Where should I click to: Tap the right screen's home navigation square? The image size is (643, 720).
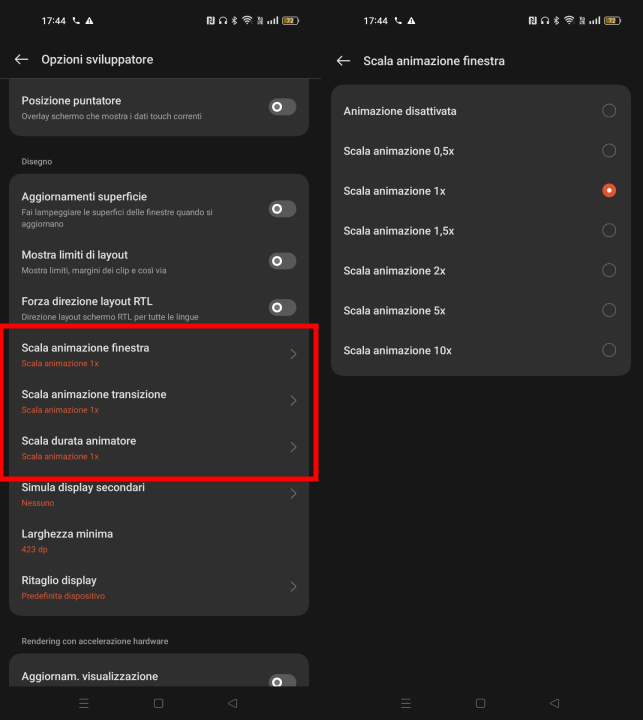480,703
